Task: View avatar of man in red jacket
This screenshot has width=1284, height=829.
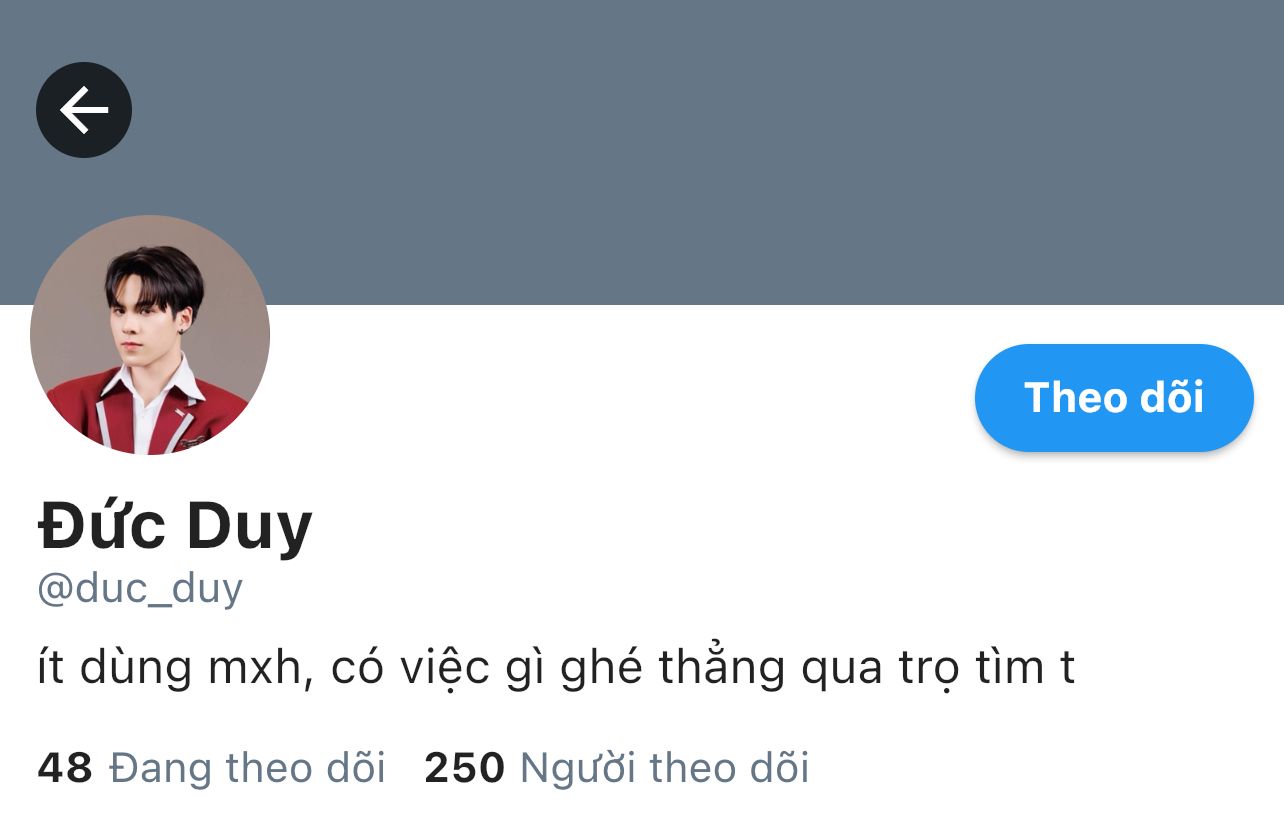Action: (150, 335)
